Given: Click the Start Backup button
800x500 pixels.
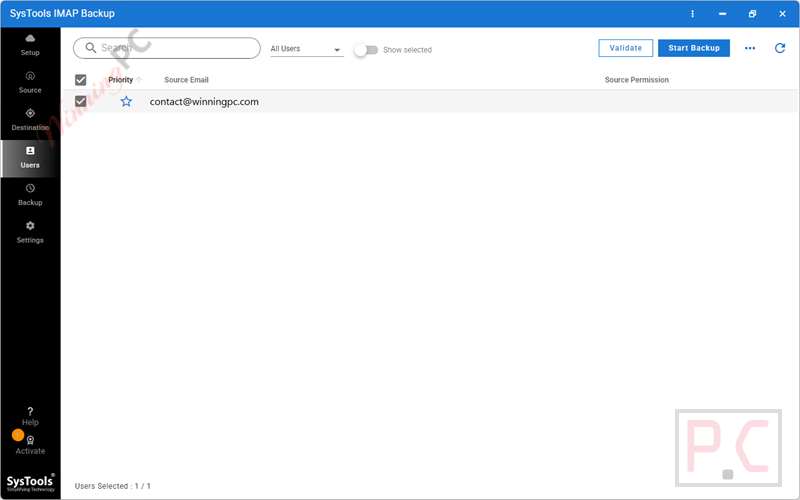Looking at the screenshot, I should [694, 48].
